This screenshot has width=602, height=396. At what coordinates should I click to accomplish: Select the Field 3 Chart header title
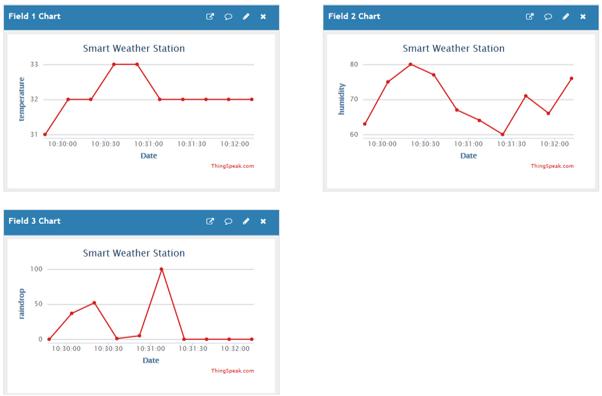click(35, 221)
